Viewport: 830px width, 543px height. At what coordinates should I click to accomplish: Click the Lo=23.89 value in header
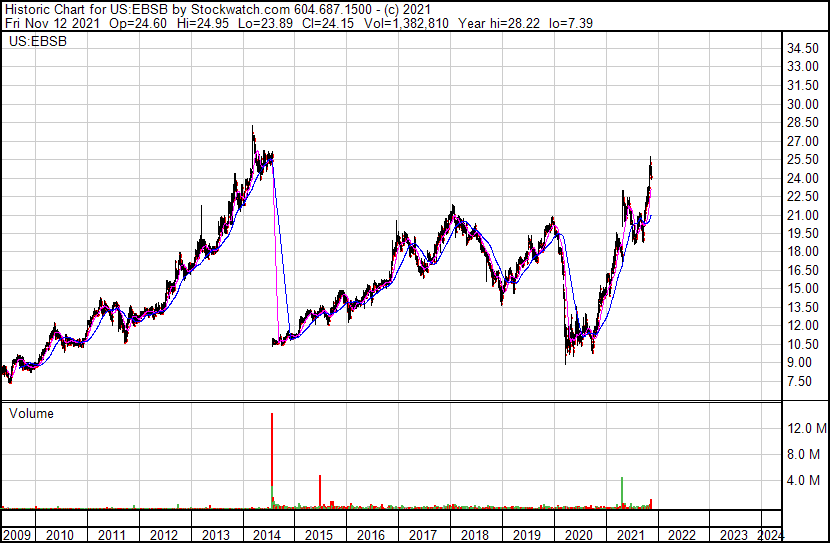(x=266, y=23)
